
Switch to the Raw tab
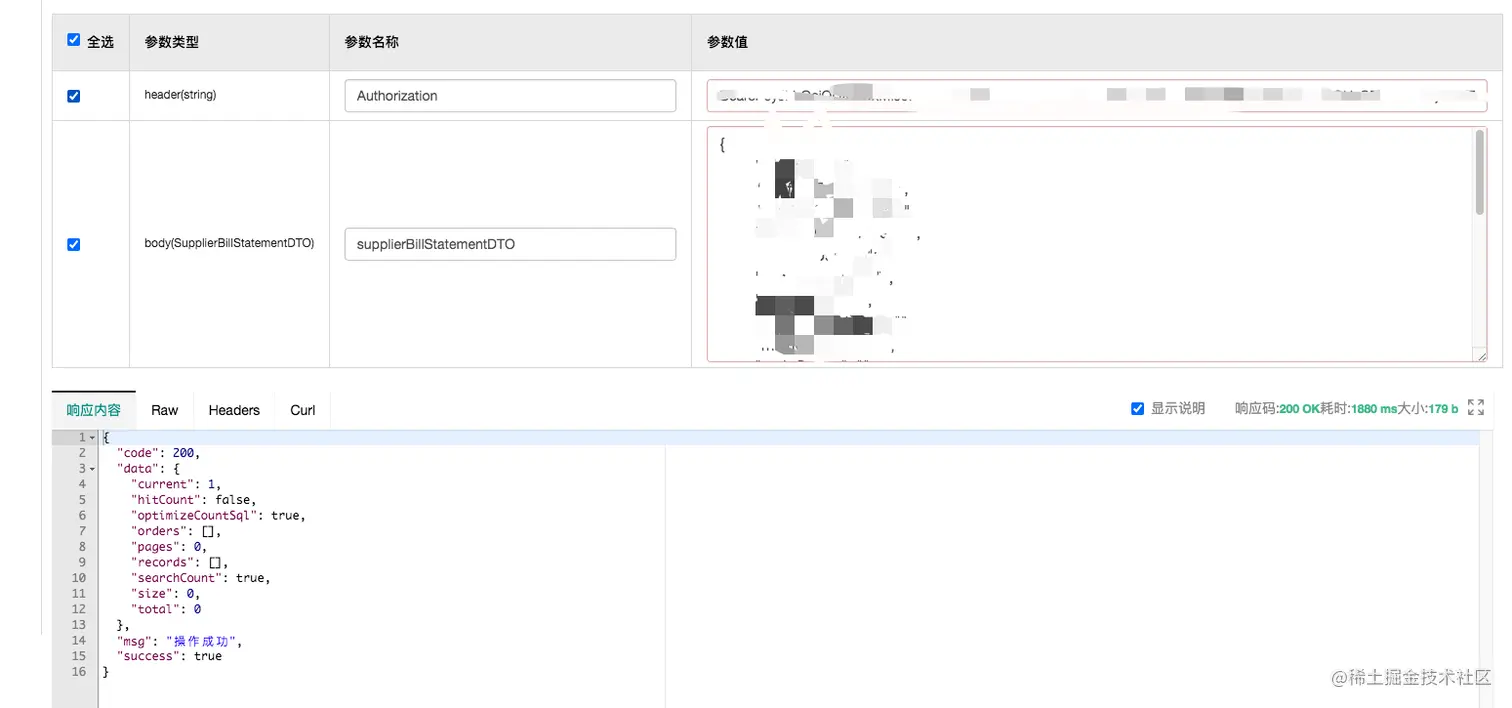pos(164,410)
